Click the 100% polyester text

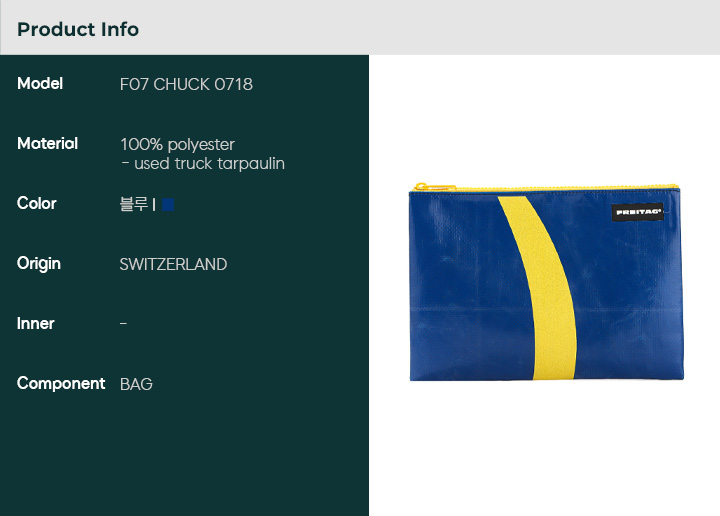pos(177,145)
